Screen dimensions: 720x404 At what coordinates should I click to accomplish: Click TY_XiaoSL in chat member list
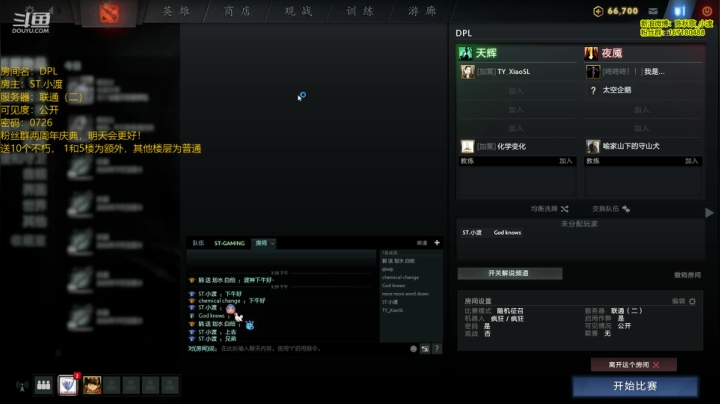click(393, 310)
